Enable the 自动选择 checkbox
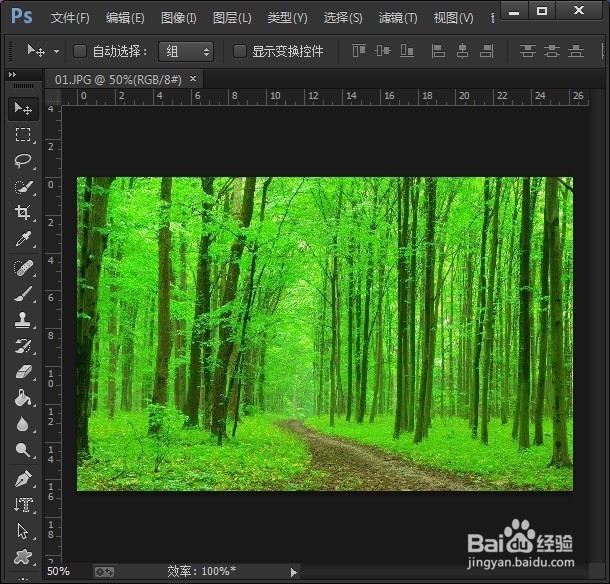 click(x=80, y=51)
